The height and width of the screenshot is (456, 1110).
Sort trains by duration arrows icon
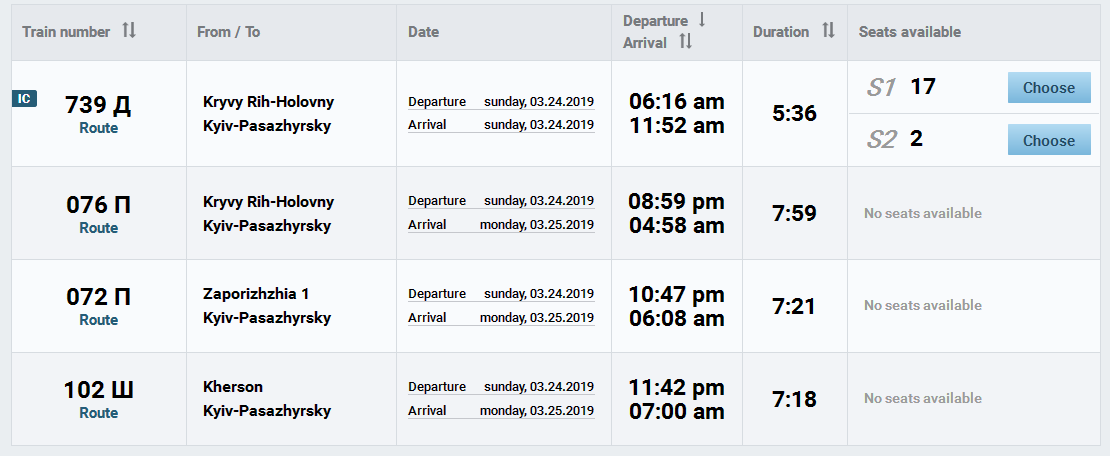tap(828, 31)
